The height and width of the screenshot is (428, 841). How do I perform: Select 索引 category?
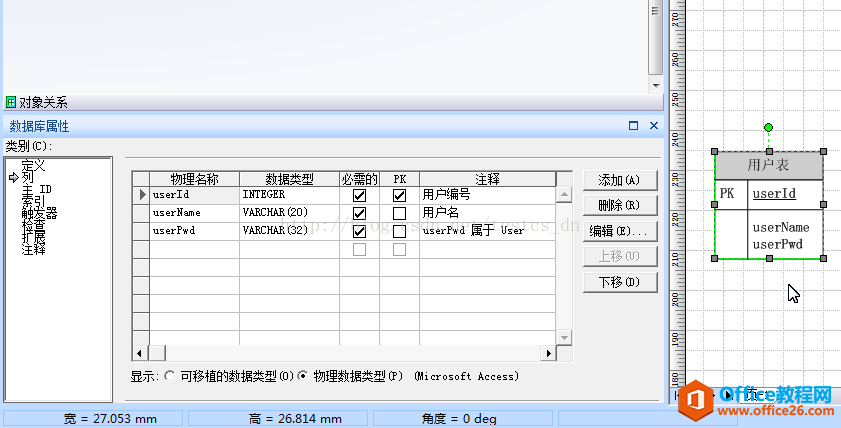click(x=33, y=202)
